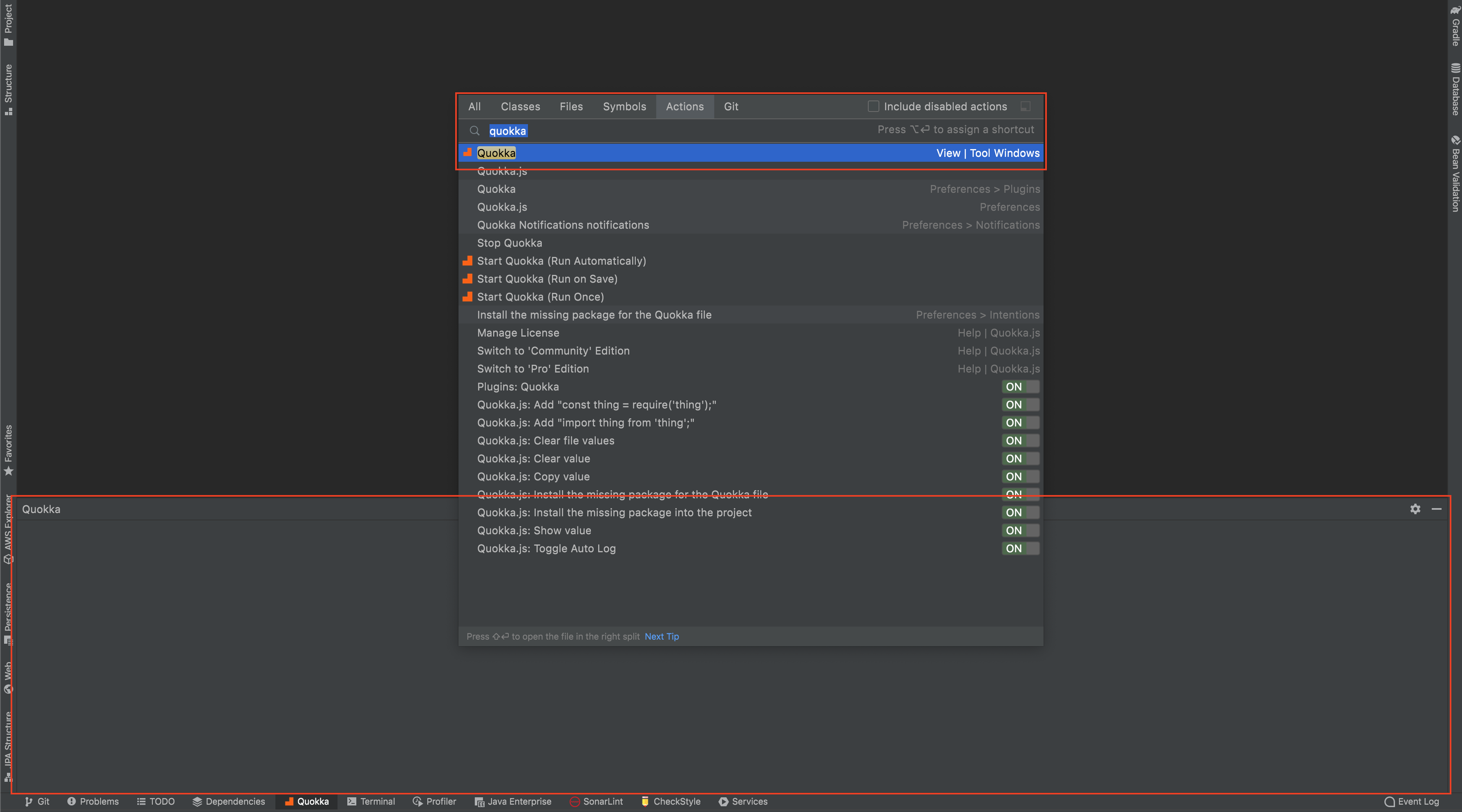Open the Event Log

(1411, 801)
